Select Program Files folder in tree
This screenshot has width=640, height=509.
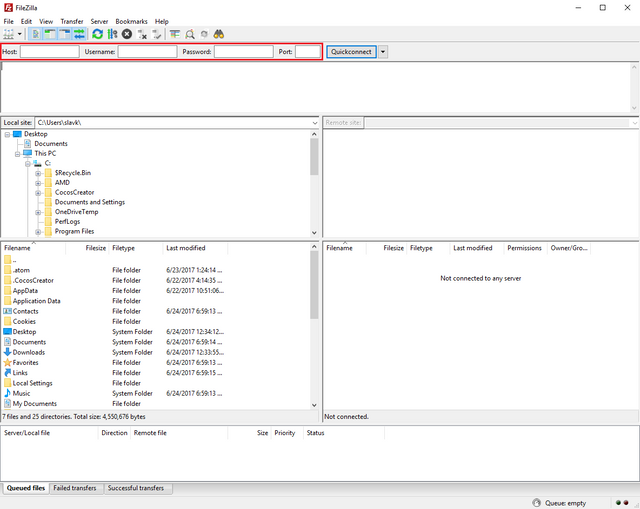tap(74, 231)
